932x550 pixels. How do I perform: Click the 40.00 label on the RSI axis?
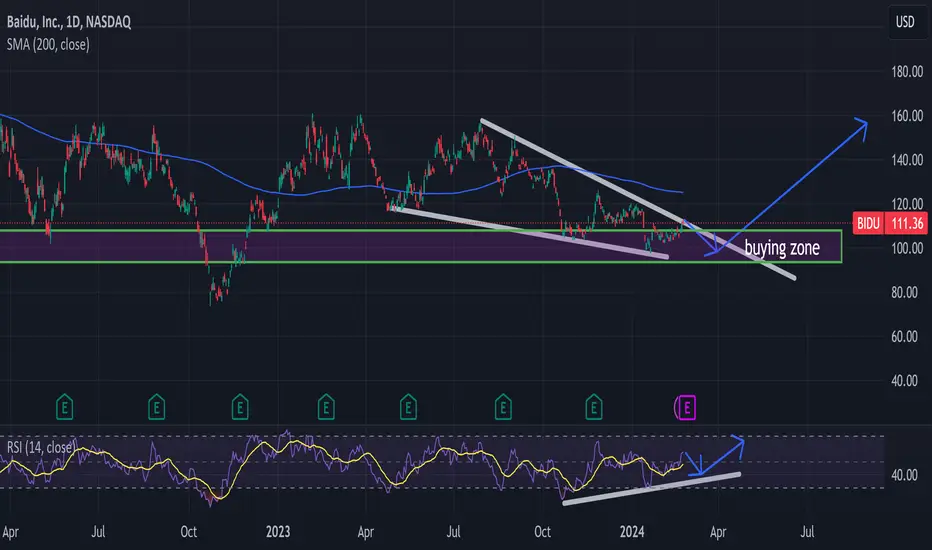tap(905, 475)
